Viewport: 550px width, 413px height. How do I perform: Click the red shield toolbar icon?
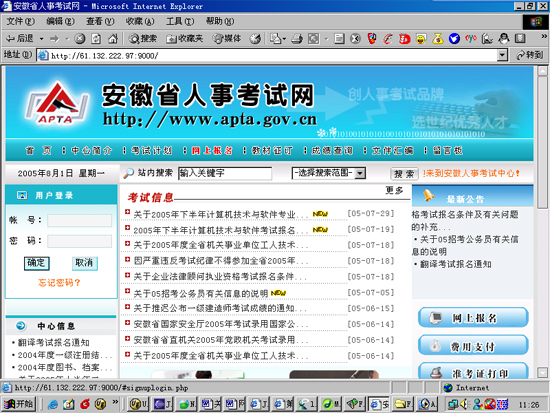click(372, 39)
